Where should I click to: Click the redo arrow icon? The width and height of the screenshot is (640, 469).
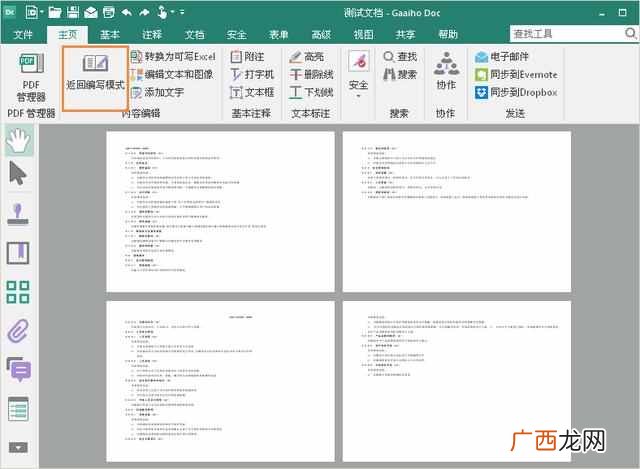(x=144, y=13)
